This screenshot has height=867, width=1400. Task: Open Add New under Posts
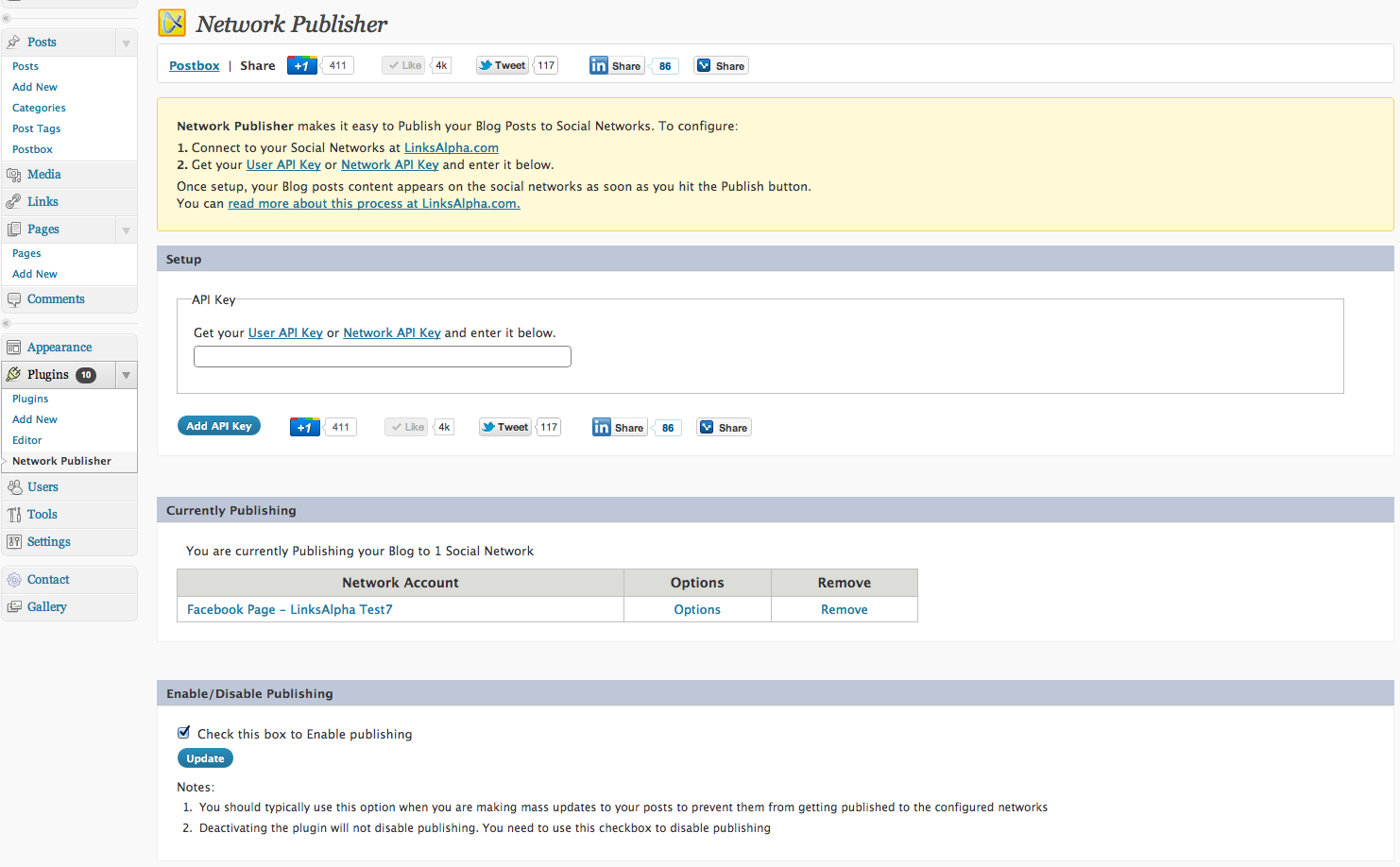click(35, 87)
